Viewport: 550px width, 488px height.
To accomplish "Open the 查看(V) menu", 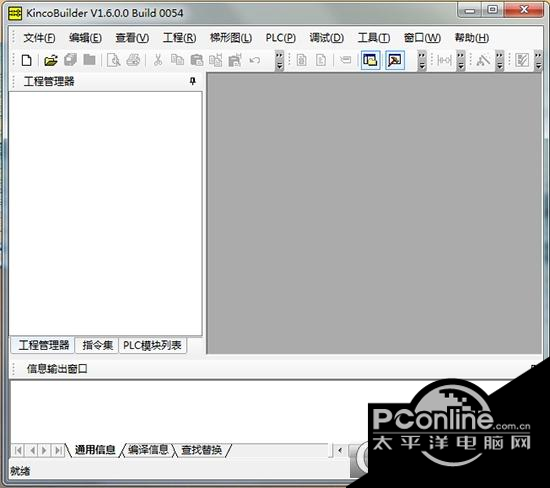I will click(132, 38).
